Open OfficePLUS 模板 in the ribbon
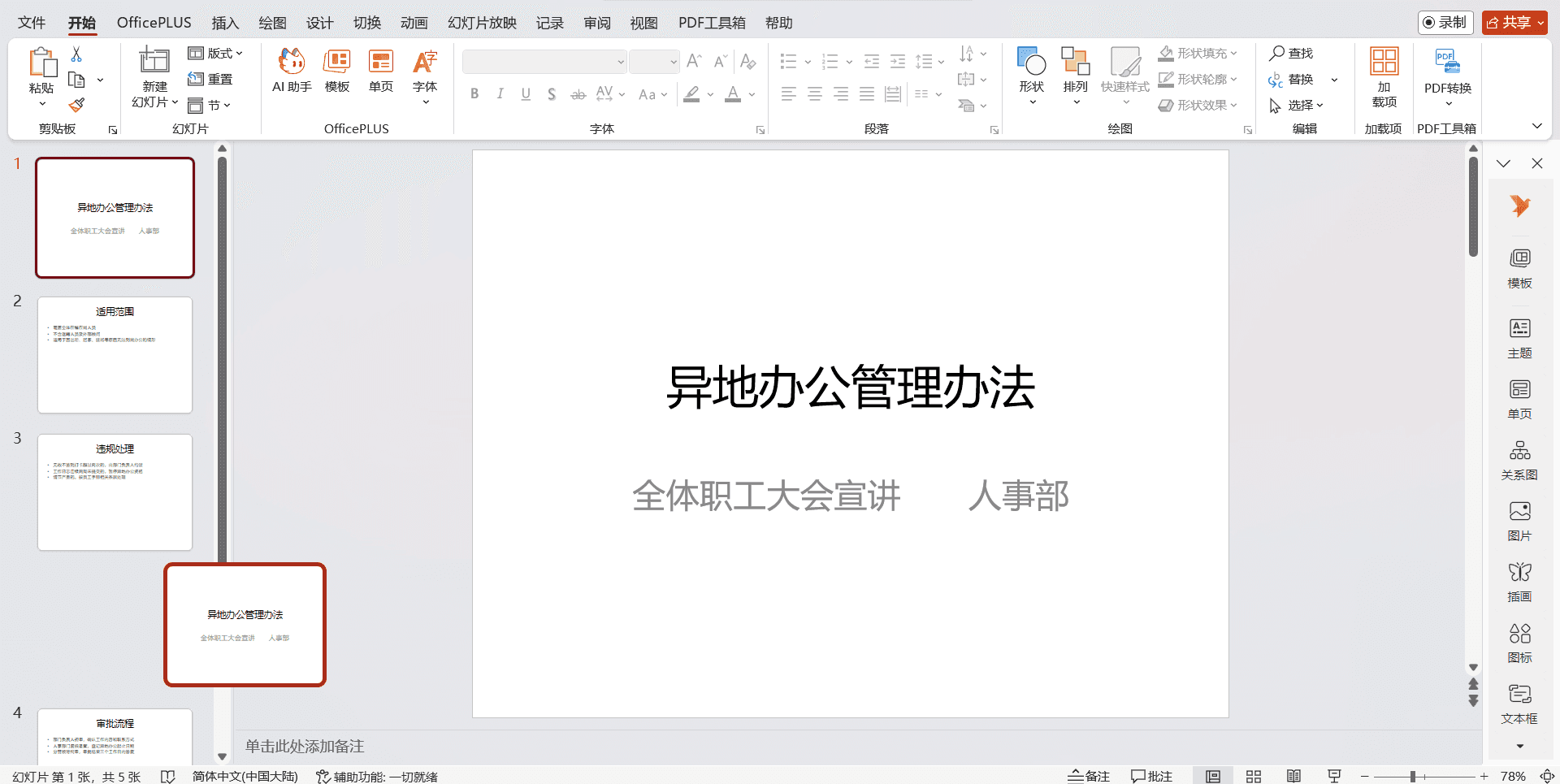This screenshot has height=784, width=1560. 337,71
